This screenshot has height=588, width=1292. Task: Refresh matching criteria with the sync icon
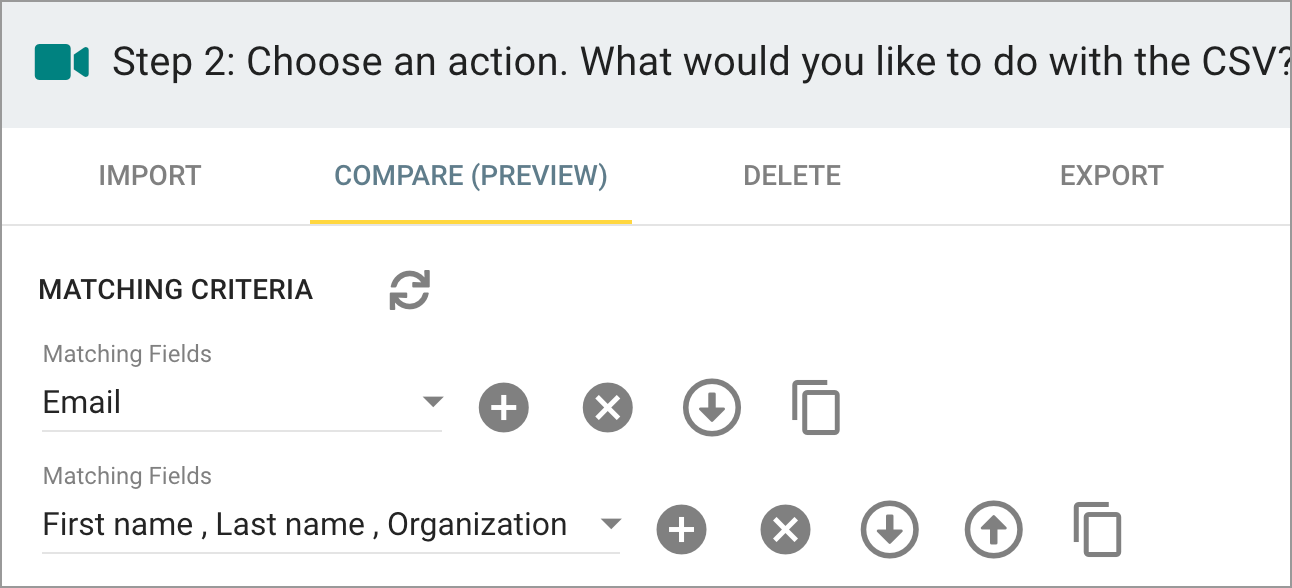(x=409, y=290)
